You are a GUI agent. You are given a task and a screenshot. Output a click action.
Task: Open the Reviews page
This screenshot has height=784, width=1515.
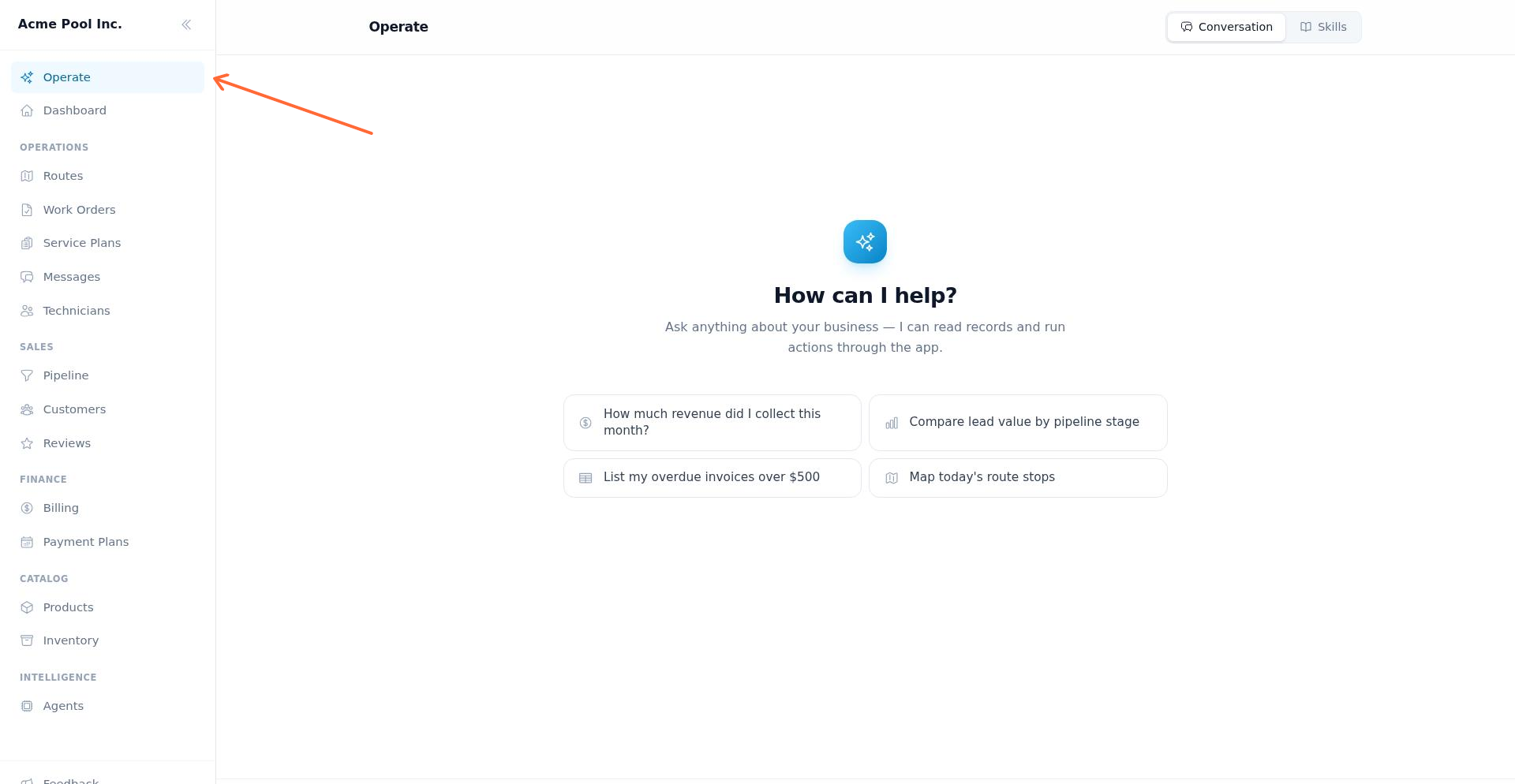pos(107,443)
